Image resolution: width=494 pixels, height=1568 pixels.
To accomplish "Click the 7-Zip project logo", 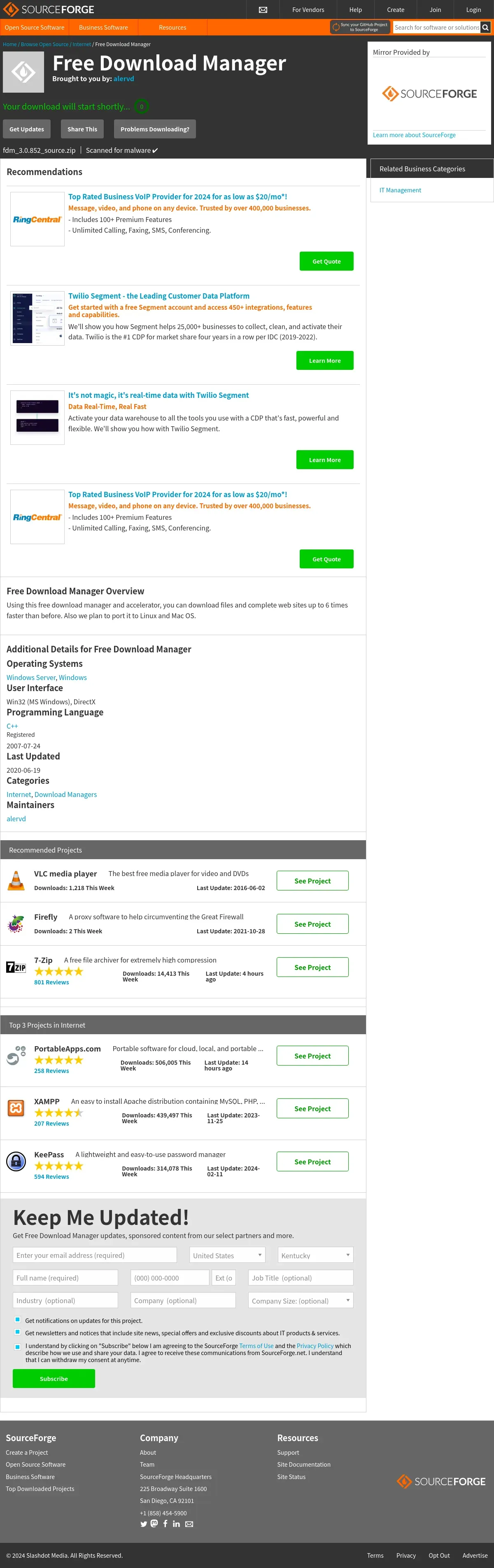I will point(16,967).
